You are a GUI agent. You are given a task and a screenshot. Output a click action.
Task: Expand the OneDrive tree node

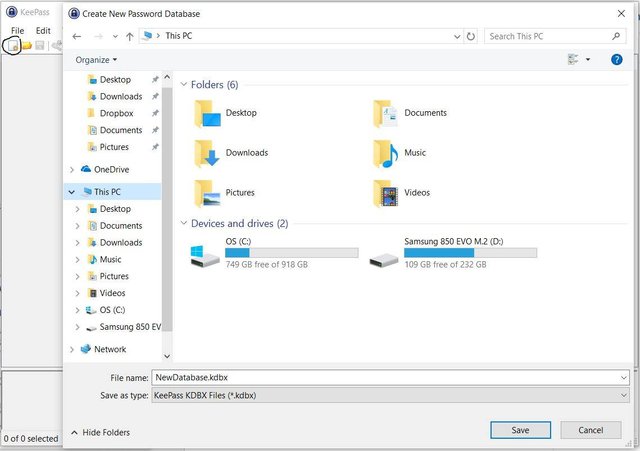[72, 169]
